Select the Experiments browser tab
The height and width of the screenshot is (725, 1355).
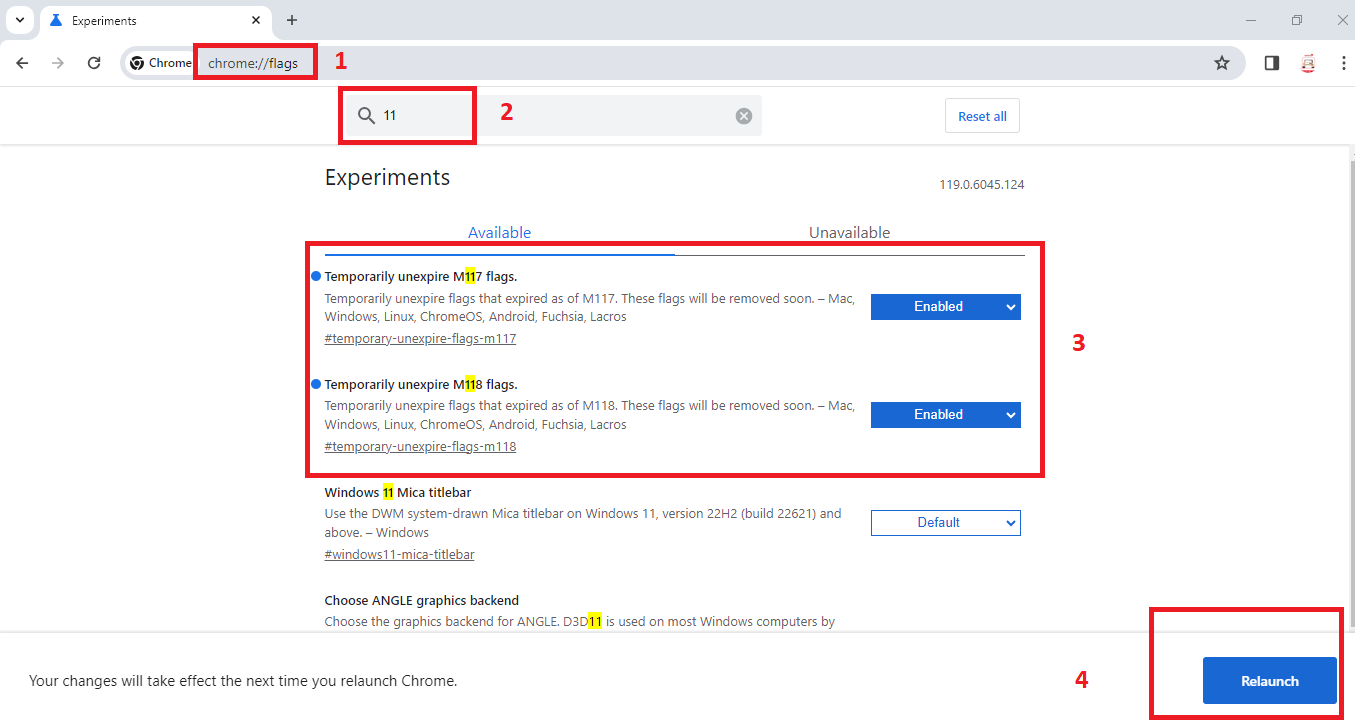[155, 21]
